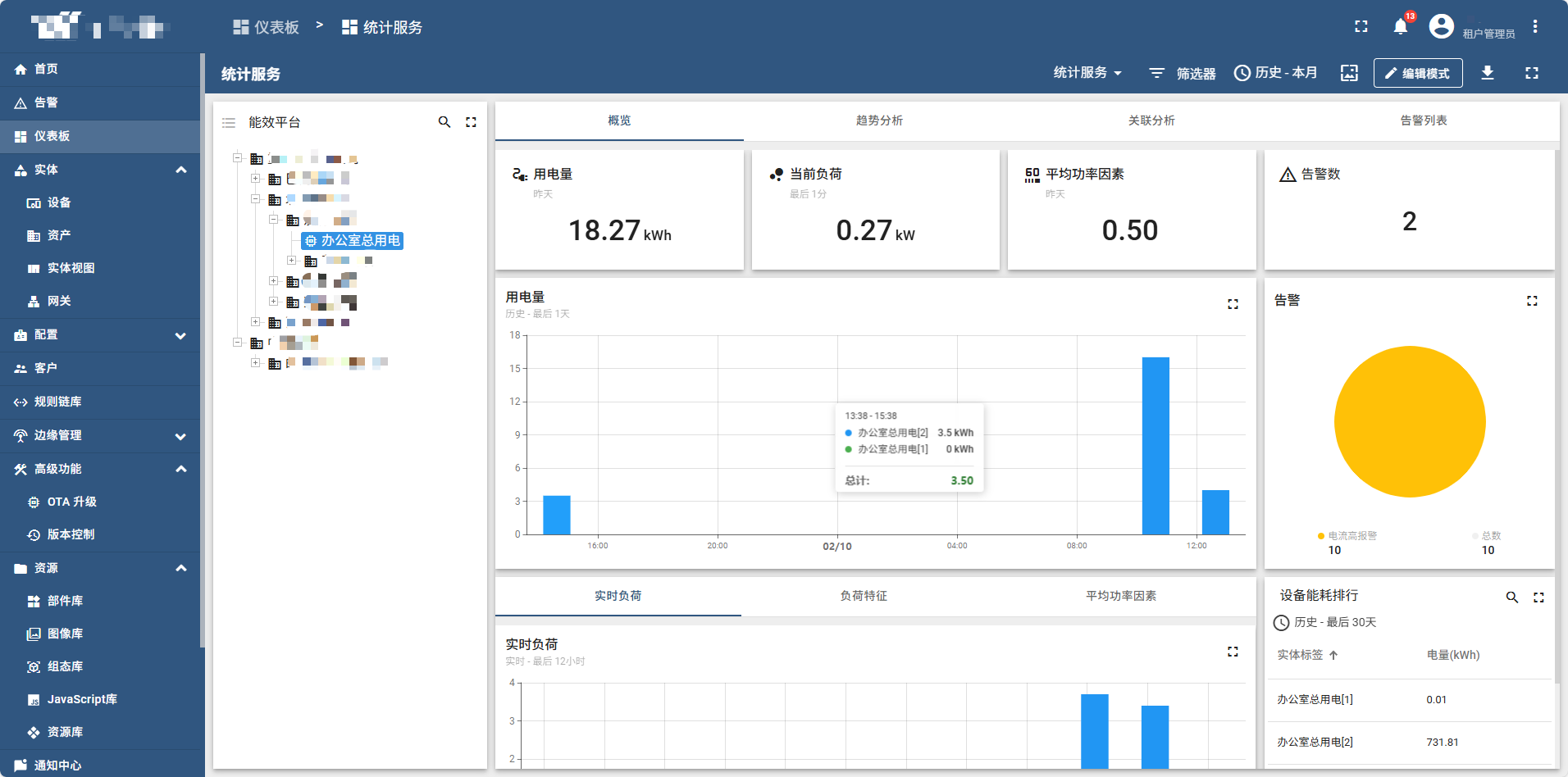Open 规则链库 in the sidebar
The height and width of the screenshot is (777, 1568).
coord(100,402)
